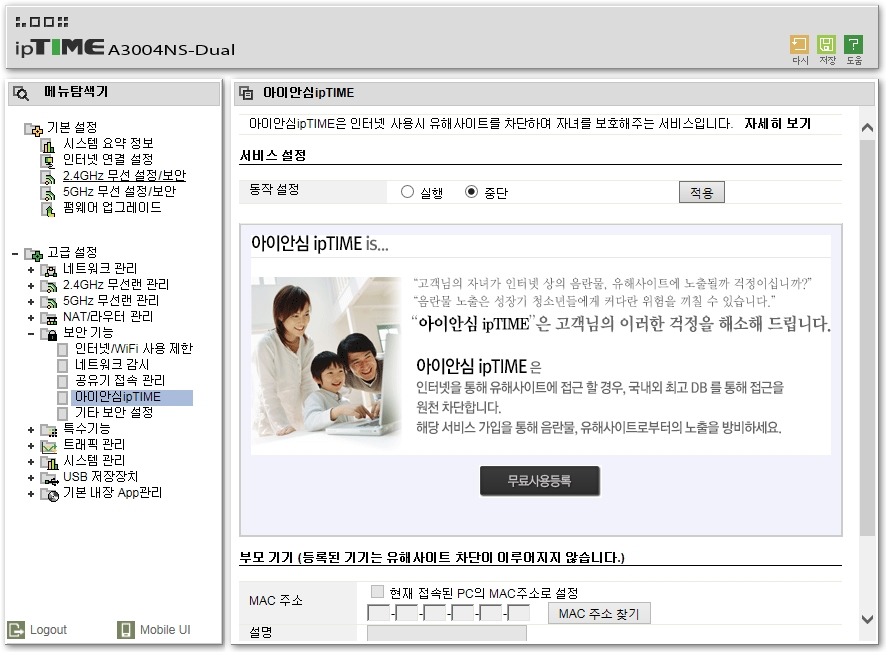Click the scrollbar up arrow
The image size is (890, 656).
click(x=867, y=128)
